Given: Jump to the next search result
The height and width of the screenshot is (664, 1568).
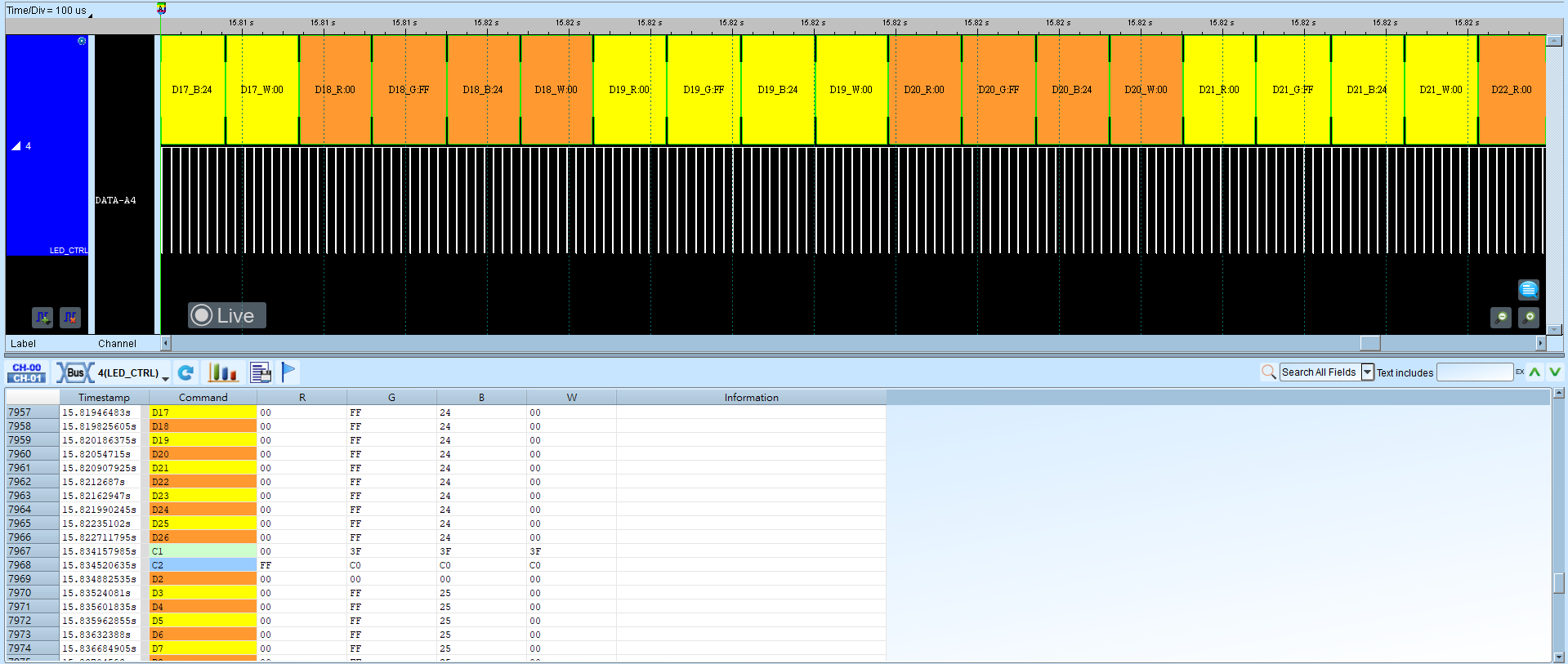Looking at the screenshot, I should 1555,372.
